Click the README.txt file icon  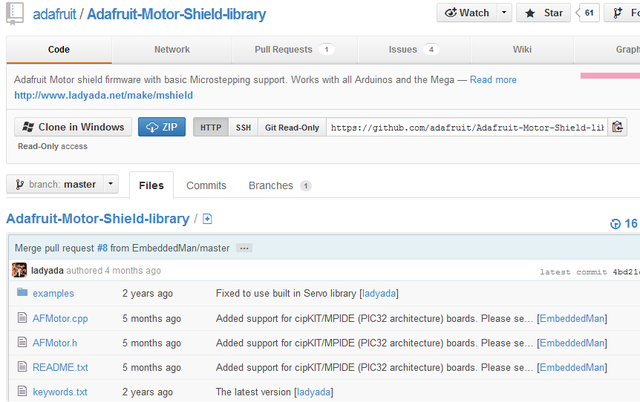(x=22, y=367)
